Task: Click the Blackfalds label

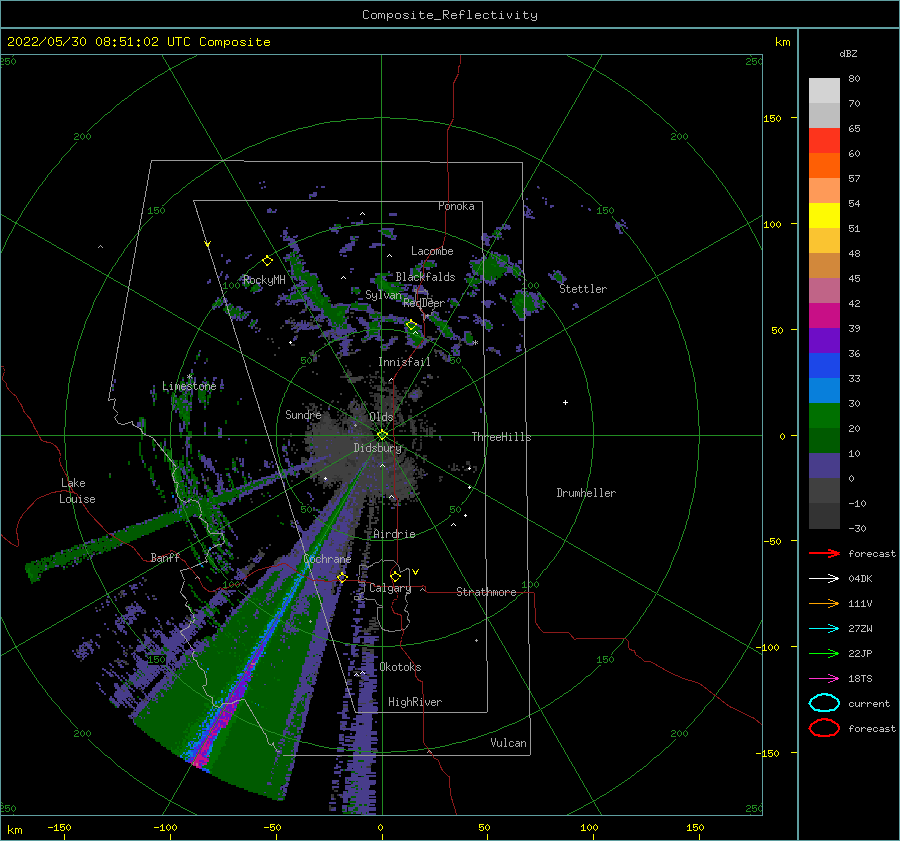Action: [425, 277]
